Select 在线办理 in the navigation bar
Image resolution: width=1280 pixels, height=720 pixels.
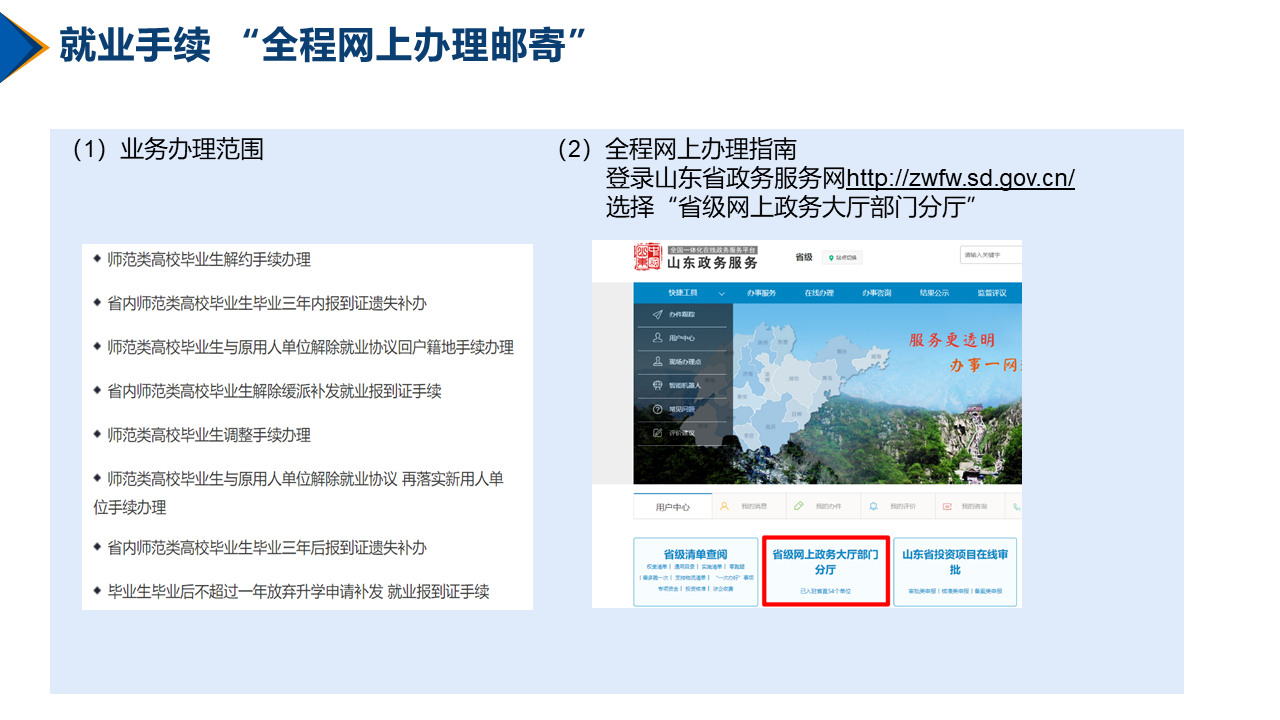click(819, 292)
